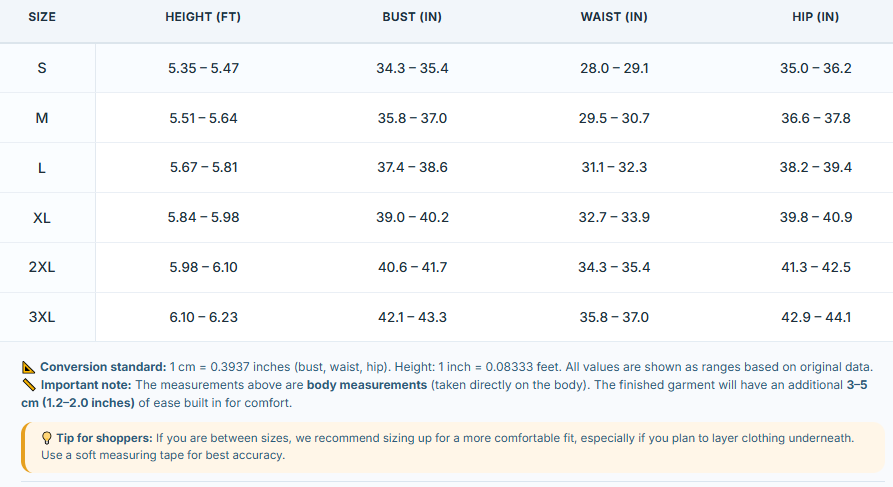Click the 31.1 – 32.3 waist value for L
Viewport: 893px width, 487px height.
pyautogui.click(x=614, y=167)
